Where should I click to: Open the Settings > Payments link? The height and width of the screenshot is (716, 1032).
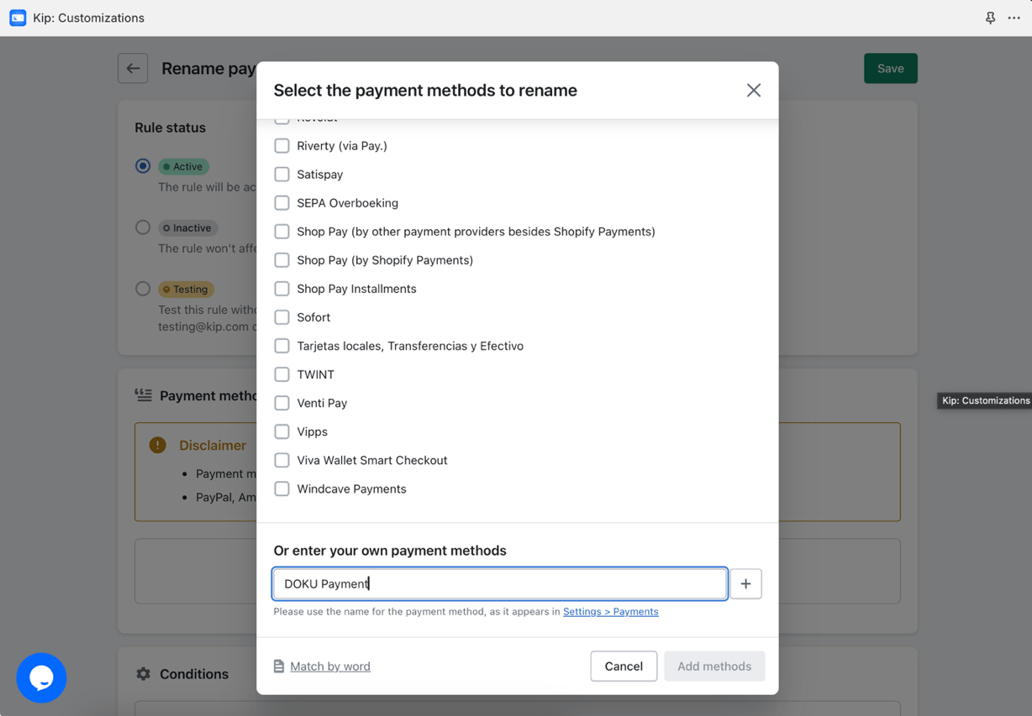[610, 612]
